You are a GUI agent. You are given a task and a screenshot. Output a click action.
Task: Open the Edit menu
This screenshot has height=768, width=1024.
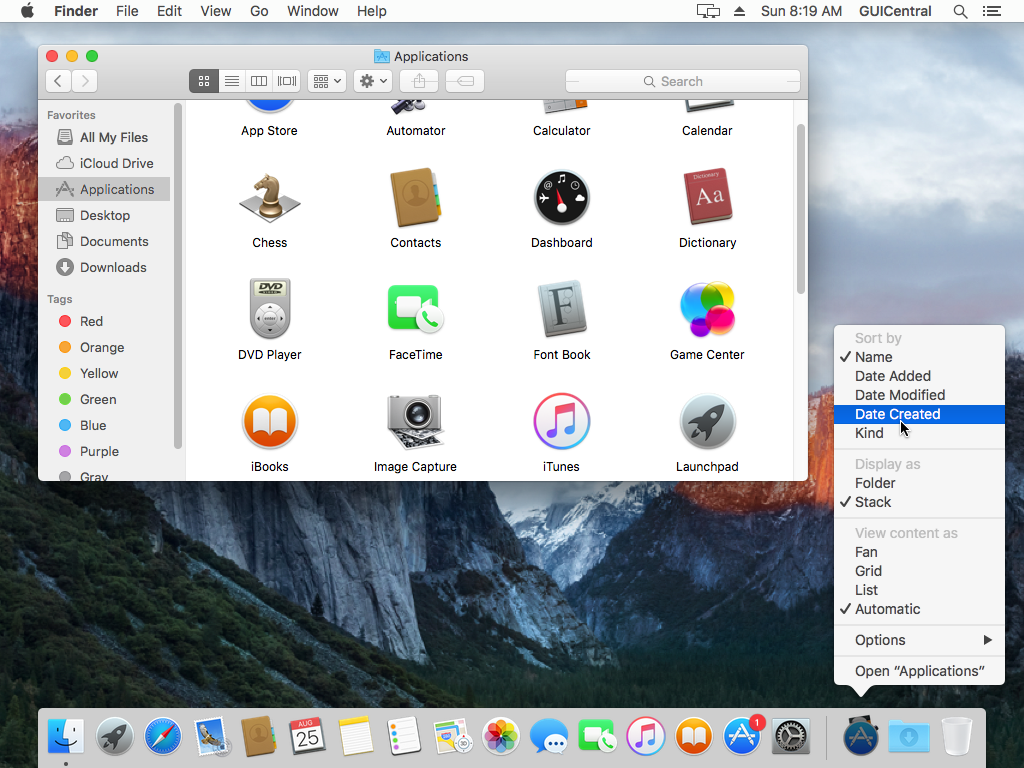click(169, 11)
